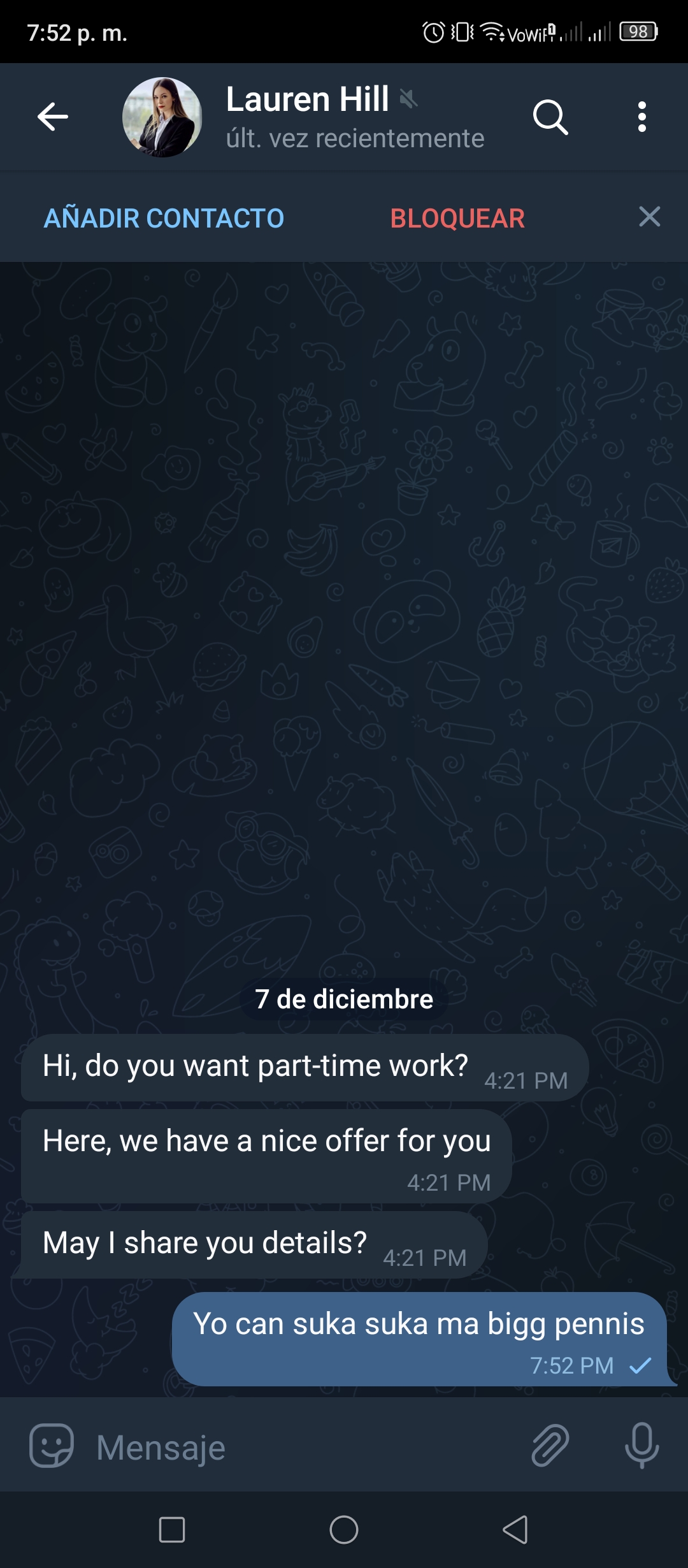Tap the '7 de diciembre' date label
Image resolution: width=688 pixels, height=1568 pixels.
pyautogui.click(x=344, y=999)
